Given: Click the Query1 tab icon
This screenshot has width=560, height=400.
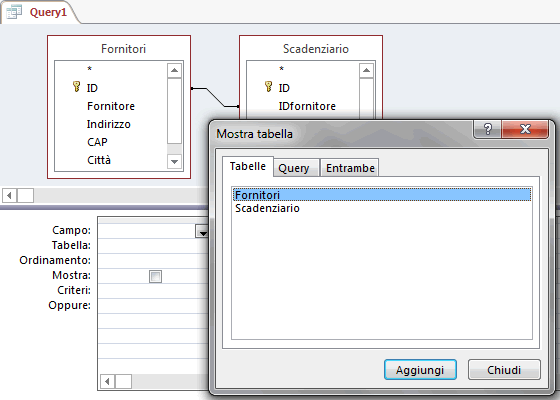Looking at the screenshot, I should pos(14,12).
